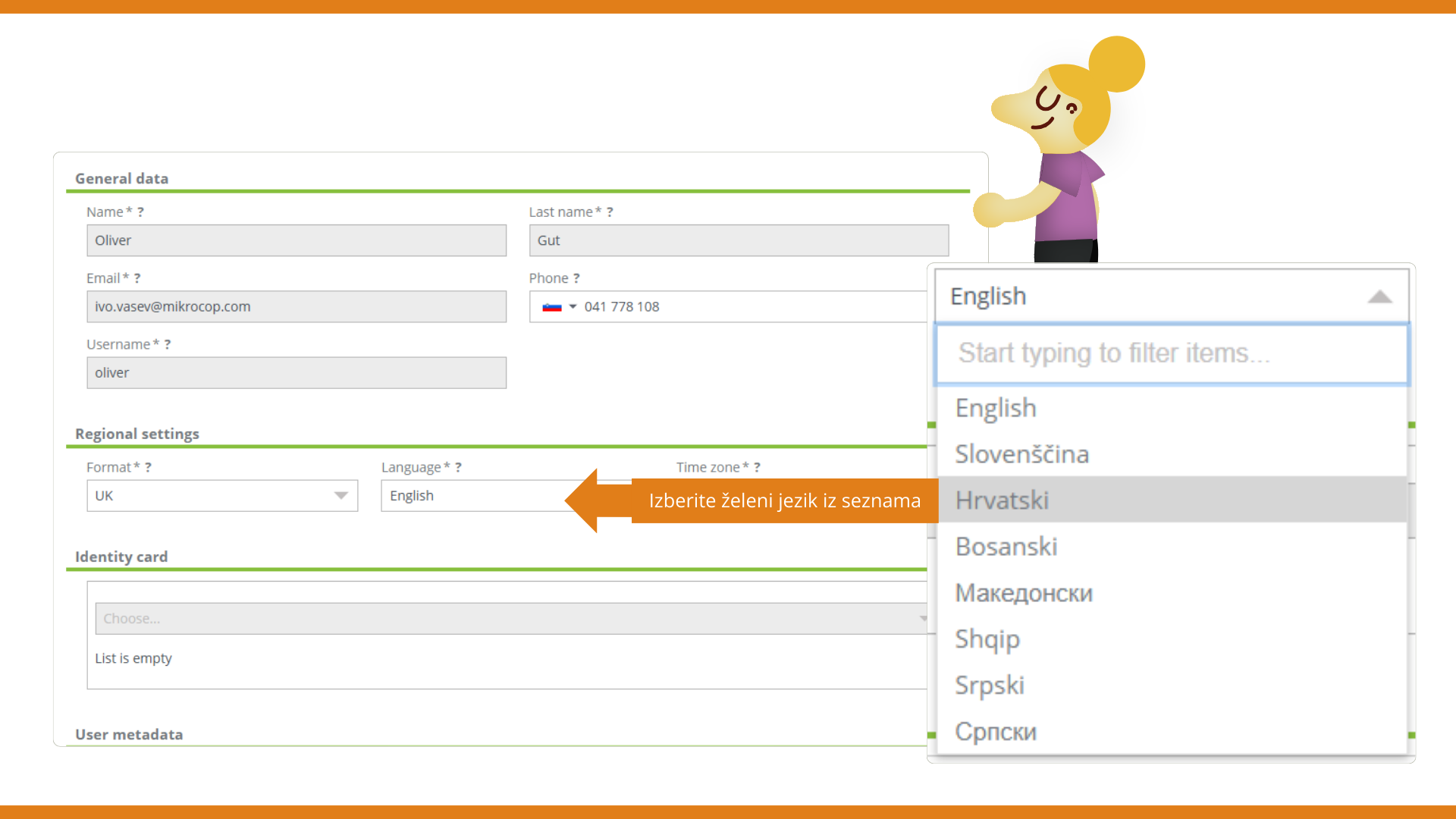Image resolution: width=1456 pixels, height=819 pixels.
Task: Open the phone country flag selector
Action: click(559, 307)
